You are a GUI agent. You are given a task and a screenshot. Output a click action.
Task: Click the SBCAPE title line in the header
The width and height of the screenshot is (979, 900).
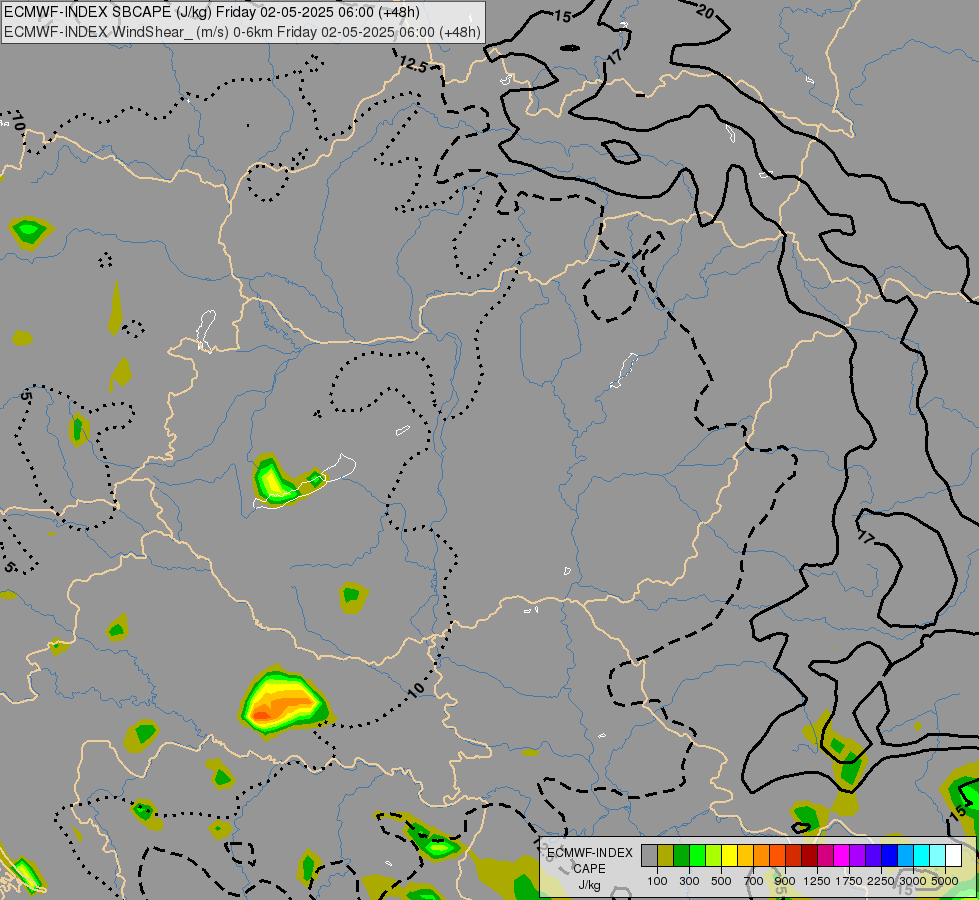click(x=212, y=12)
